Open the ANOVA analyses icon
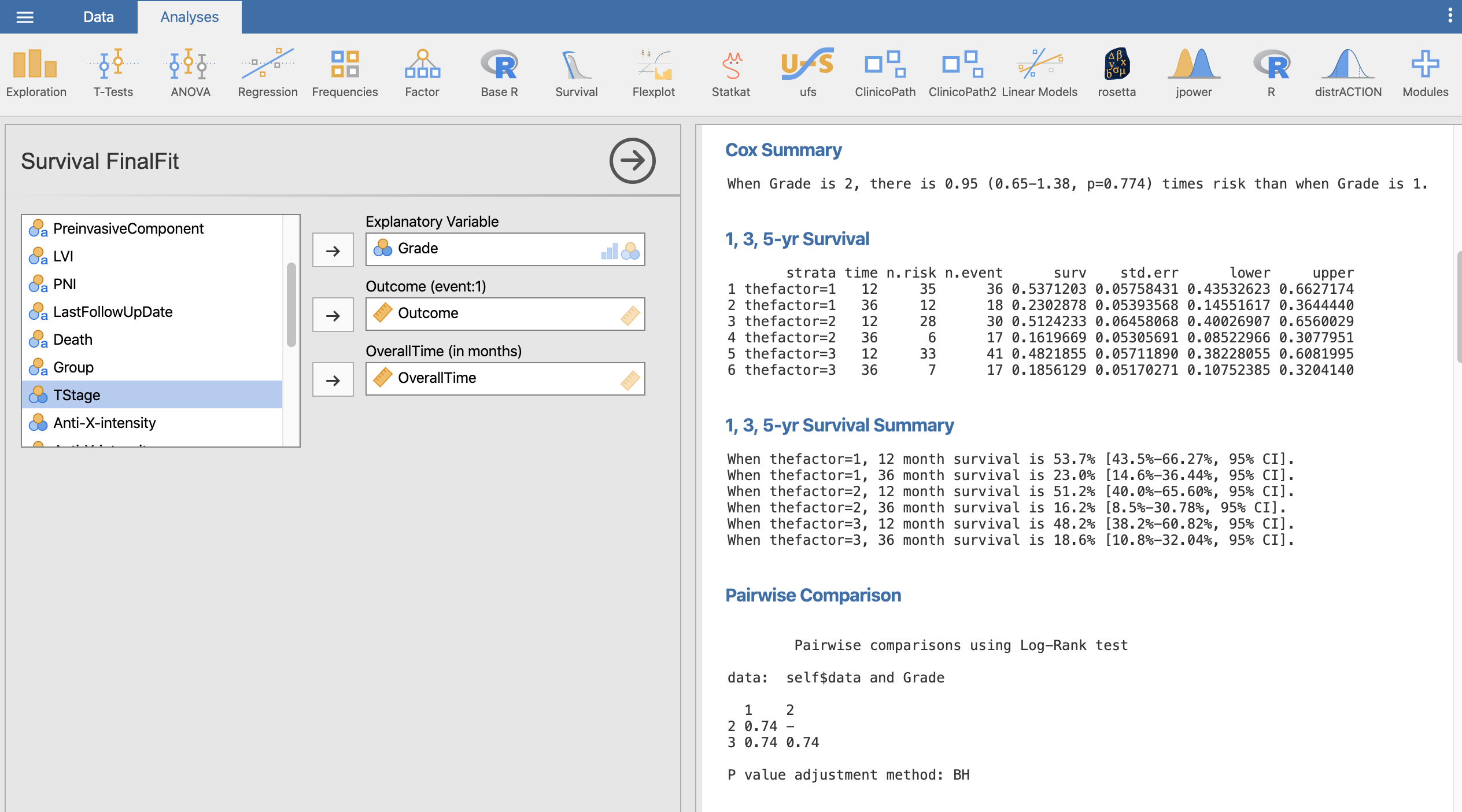Viewport: 1462px width, 812px height. pyautogui.click(x=190, y=73)
